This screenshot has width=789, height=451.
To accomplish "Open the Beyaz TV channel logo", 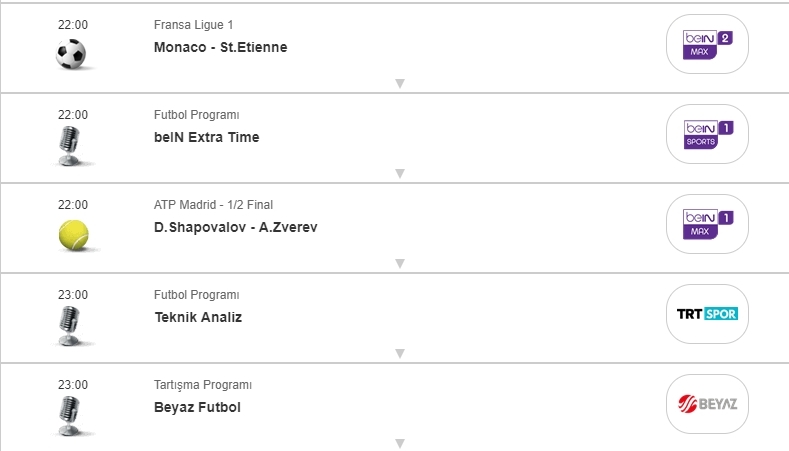I will pyautogui.click(x=707, y=404).
